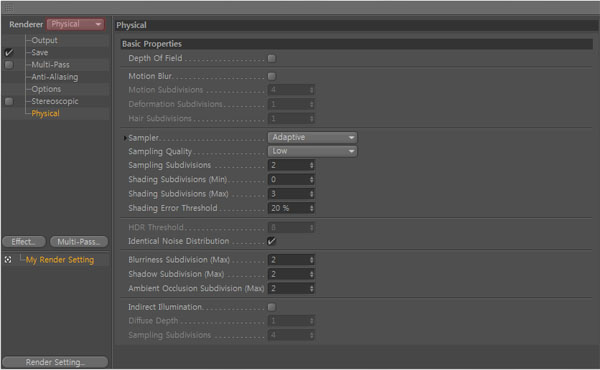Click Shadow Subdivision (Max) stepper arrows
This screenshot has height=370, width=600.
coord(311,274)
